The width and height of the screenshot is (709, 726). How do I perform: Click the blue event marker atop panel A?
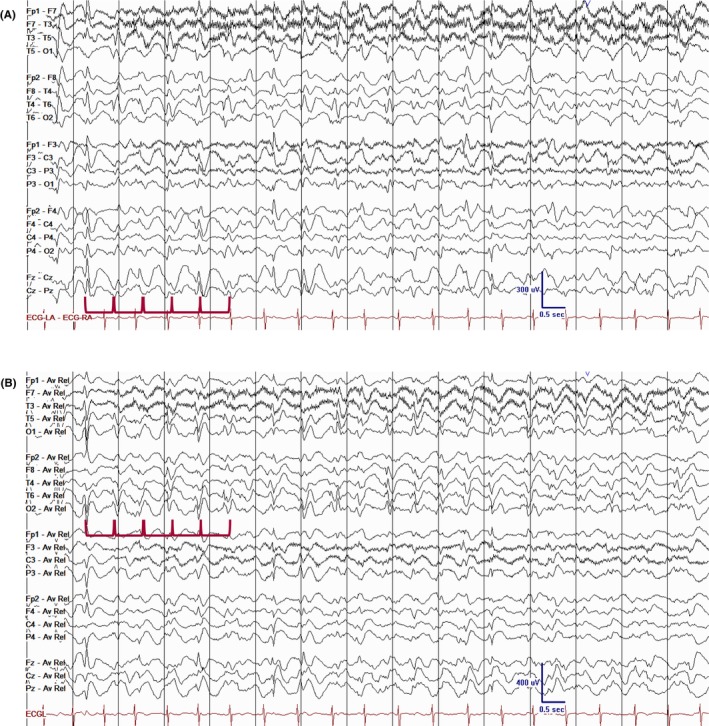tap(588, 3)
